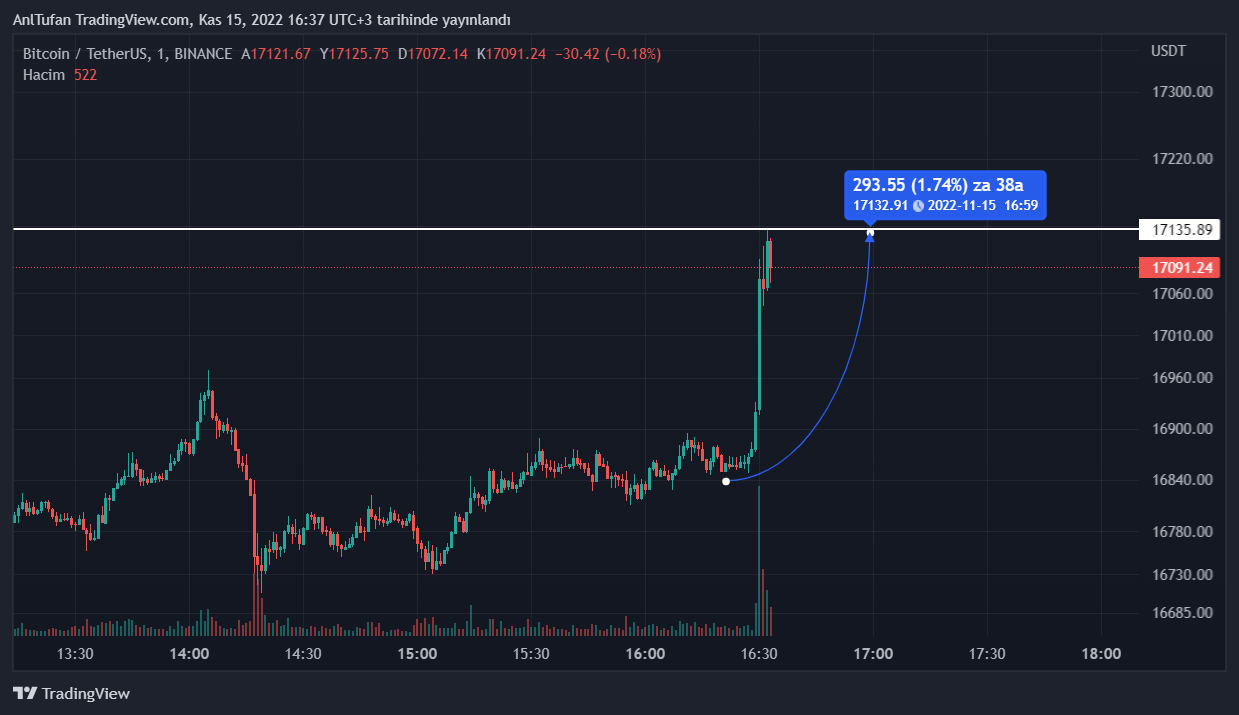Click the 14:00 time axis label
The image size is (1239, 715).
click(190, 654)
